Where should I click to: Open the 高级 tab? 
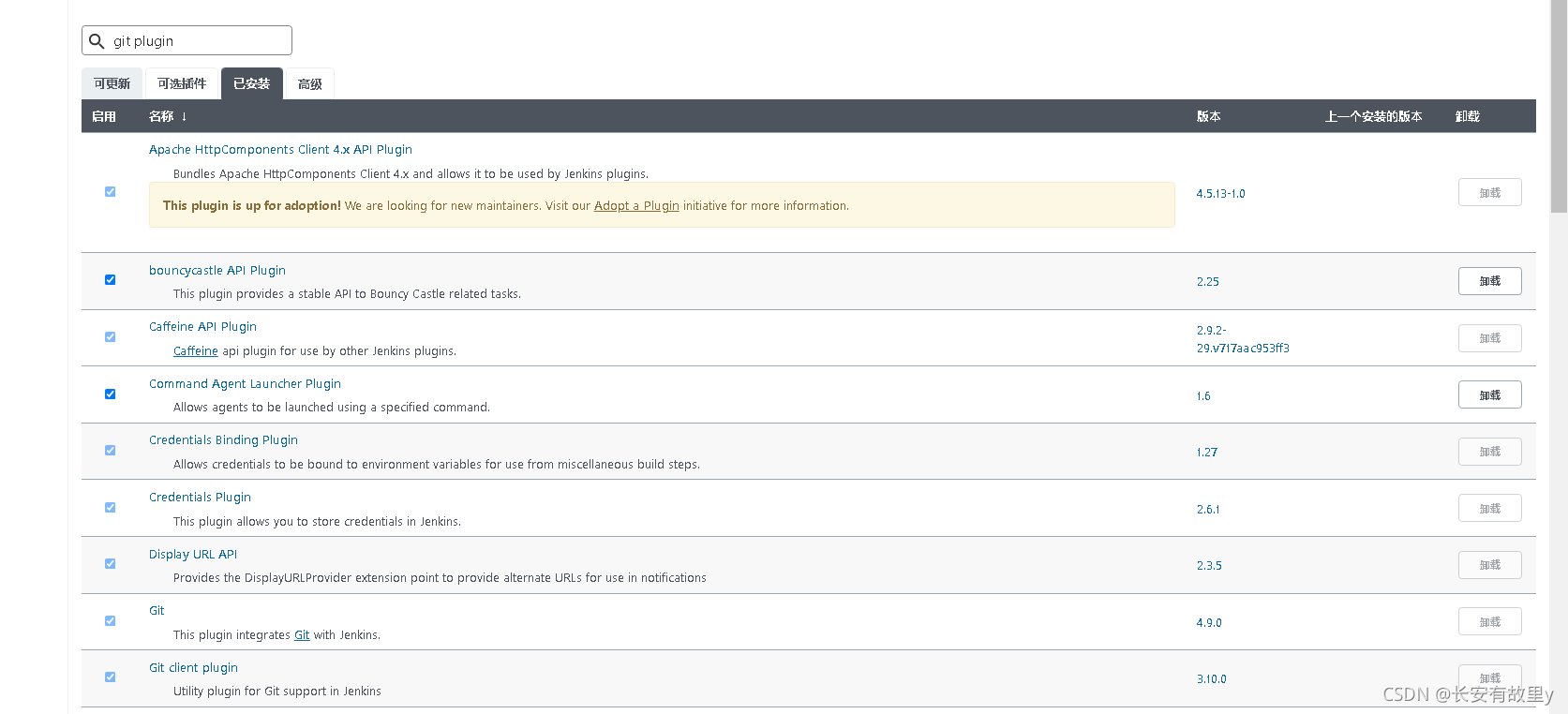(x=309, y=83)
